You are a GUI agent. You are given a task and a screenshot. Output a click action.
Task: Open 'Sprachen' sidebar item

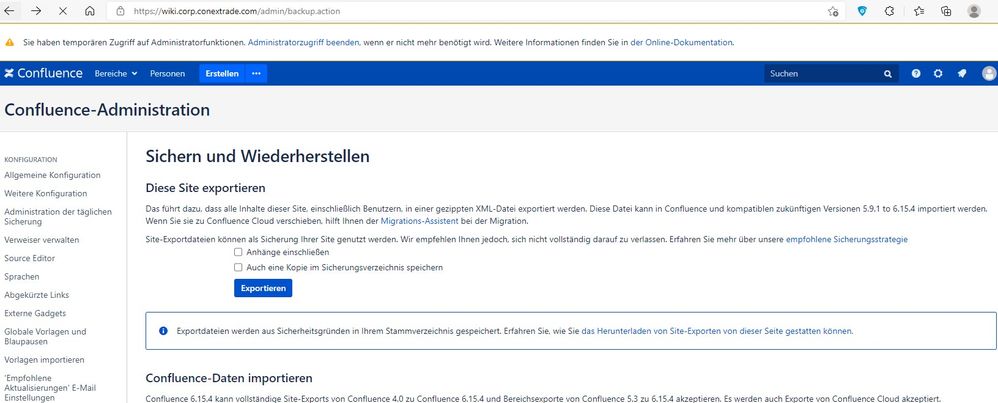[22, 277]
